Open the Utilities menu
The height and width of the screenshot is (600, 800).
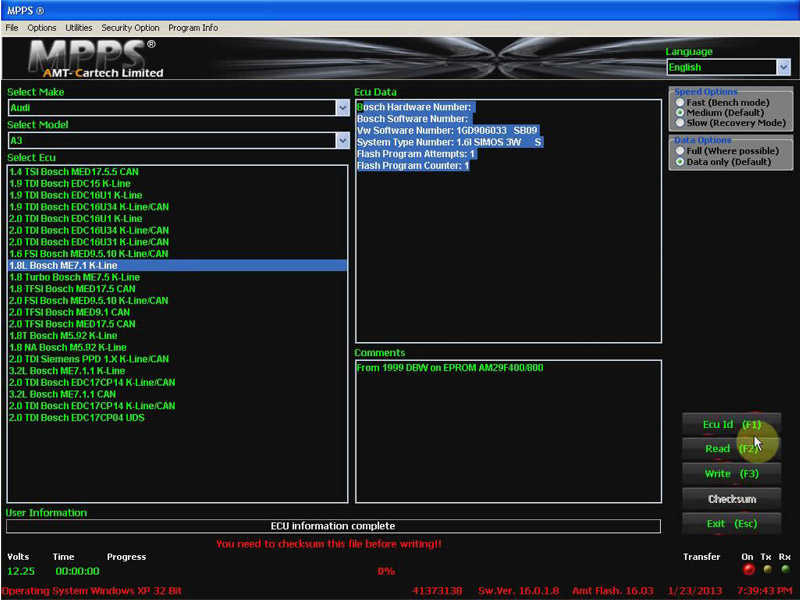(79, 28)
